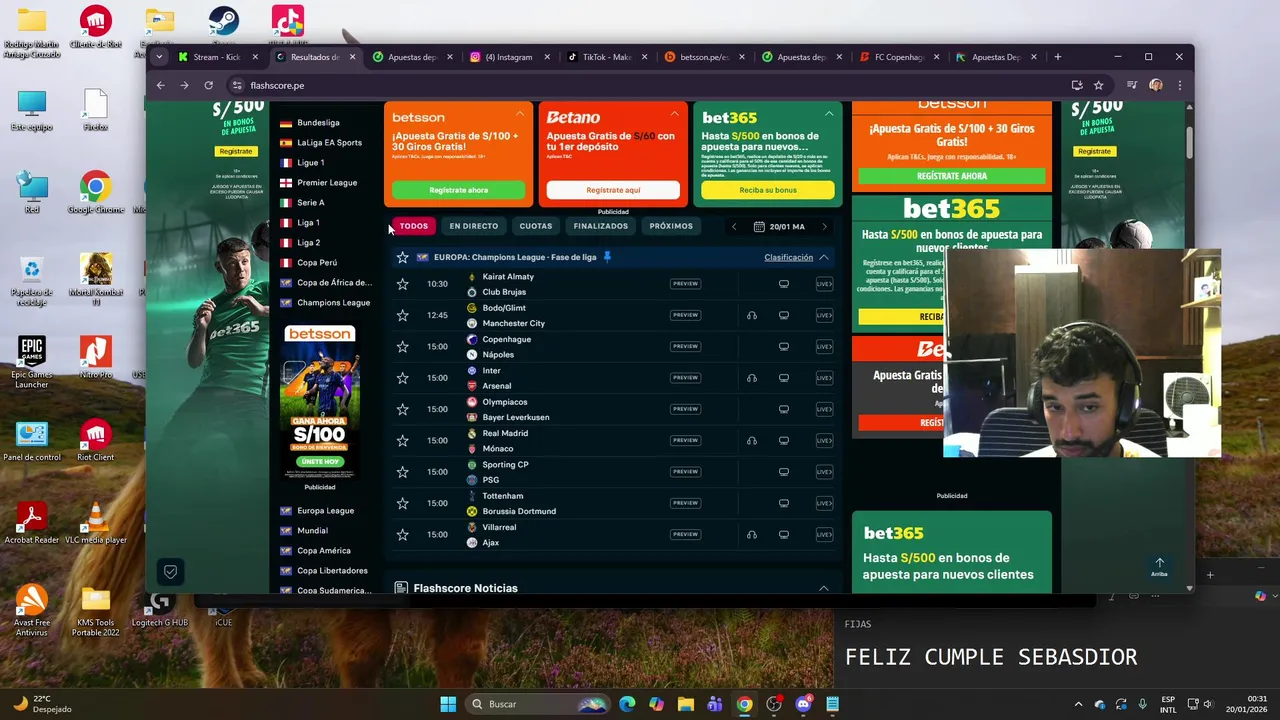Select the CUOTAS filter tab

[x=536, y=226]
